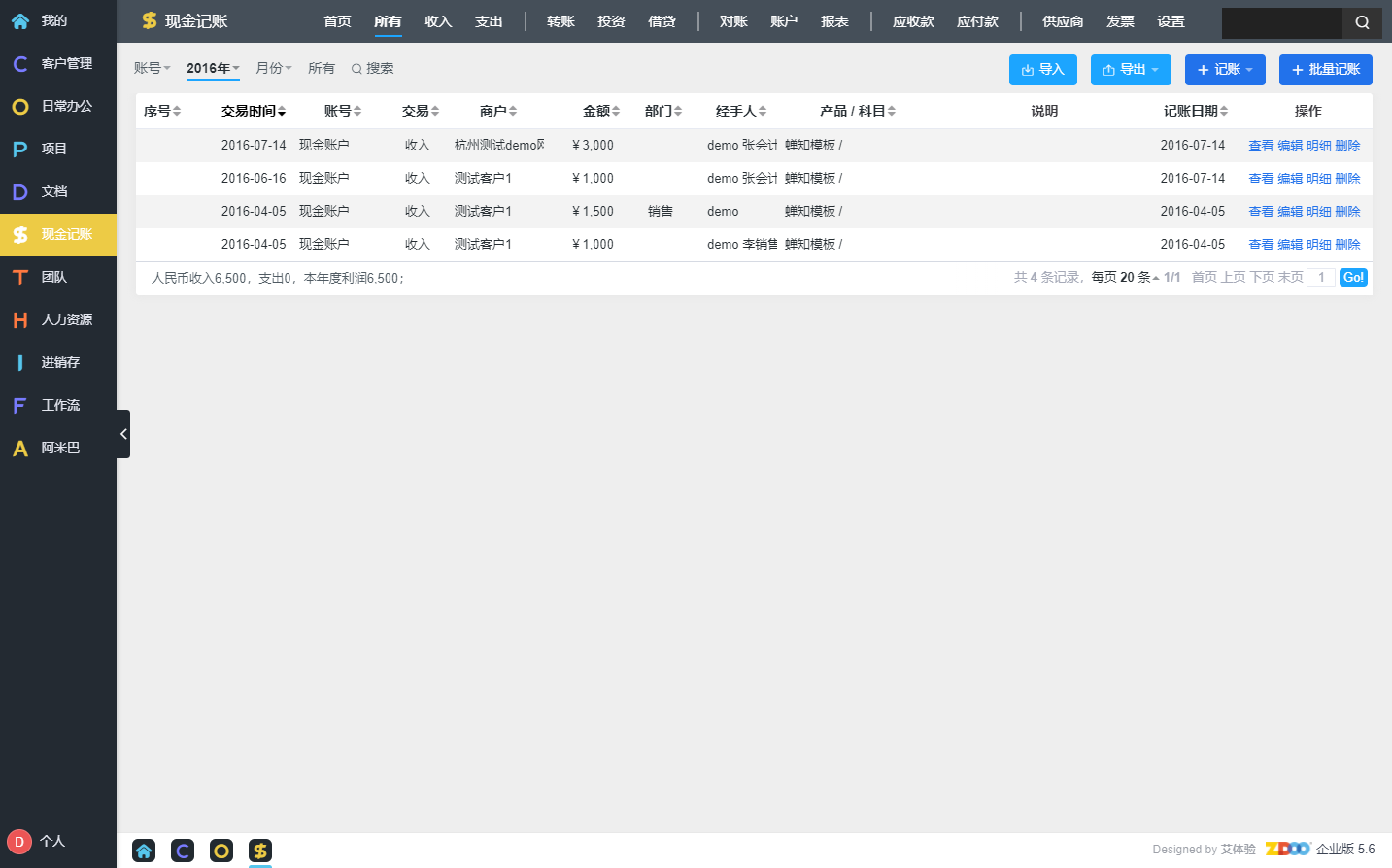Collapse the sidebar with the arrow handle

[123, 434]
